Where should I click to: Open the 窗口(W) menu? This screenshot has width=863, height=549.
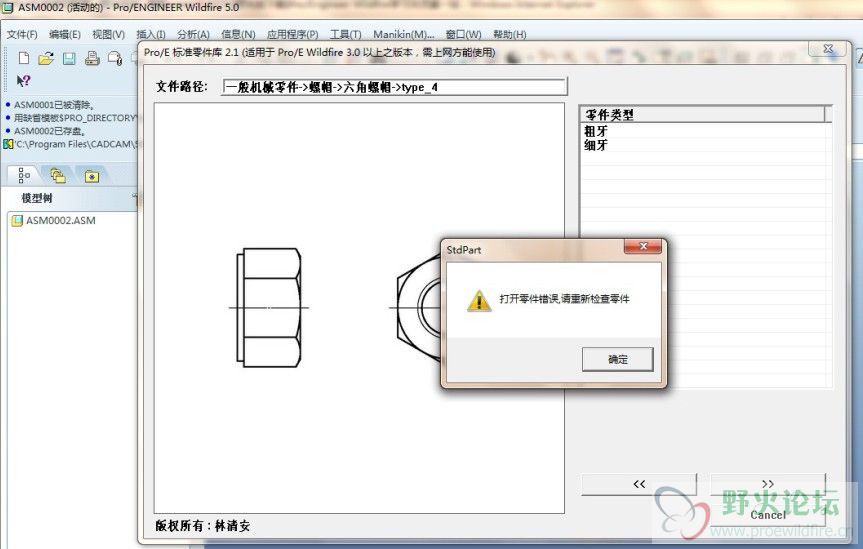pyautogui.click(x=463, y=35)
